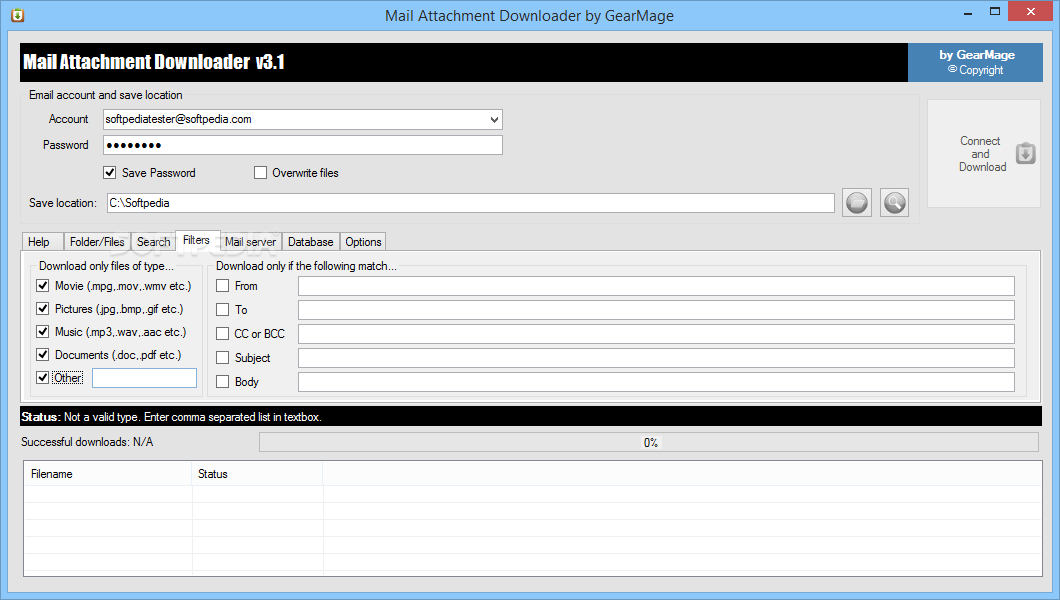Switch to the Folder/Files tab
This screenshot has width=1060, height=600.
click(97, 242)
